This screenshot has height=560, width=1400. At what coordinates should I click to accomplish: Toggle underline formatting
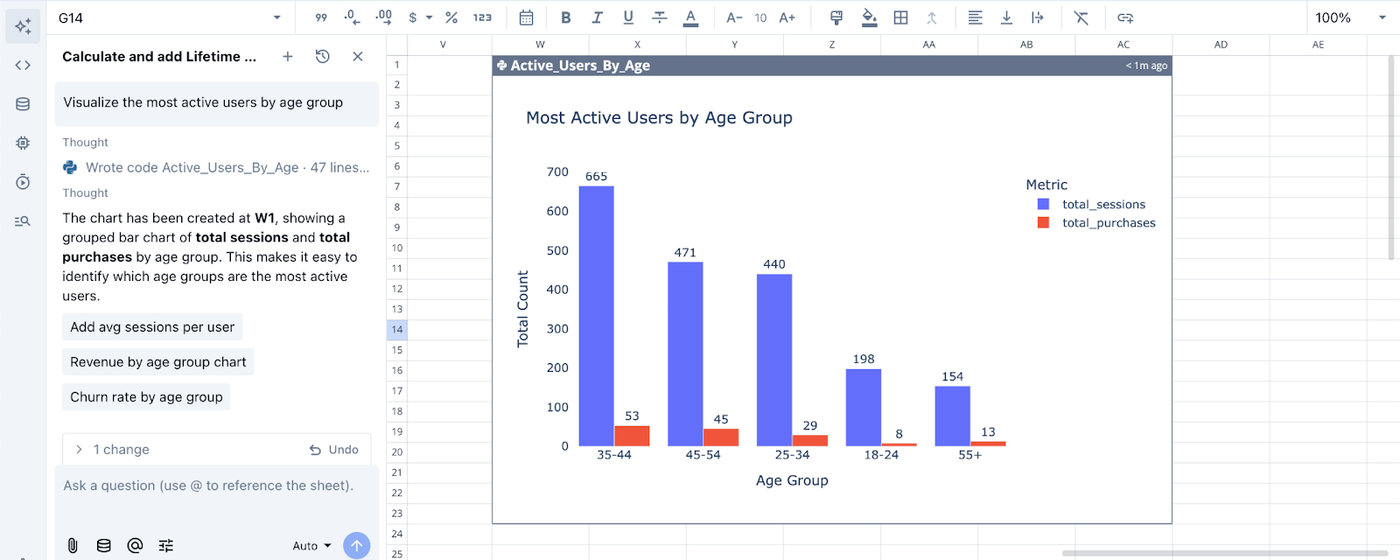click(x=628, y=18)
